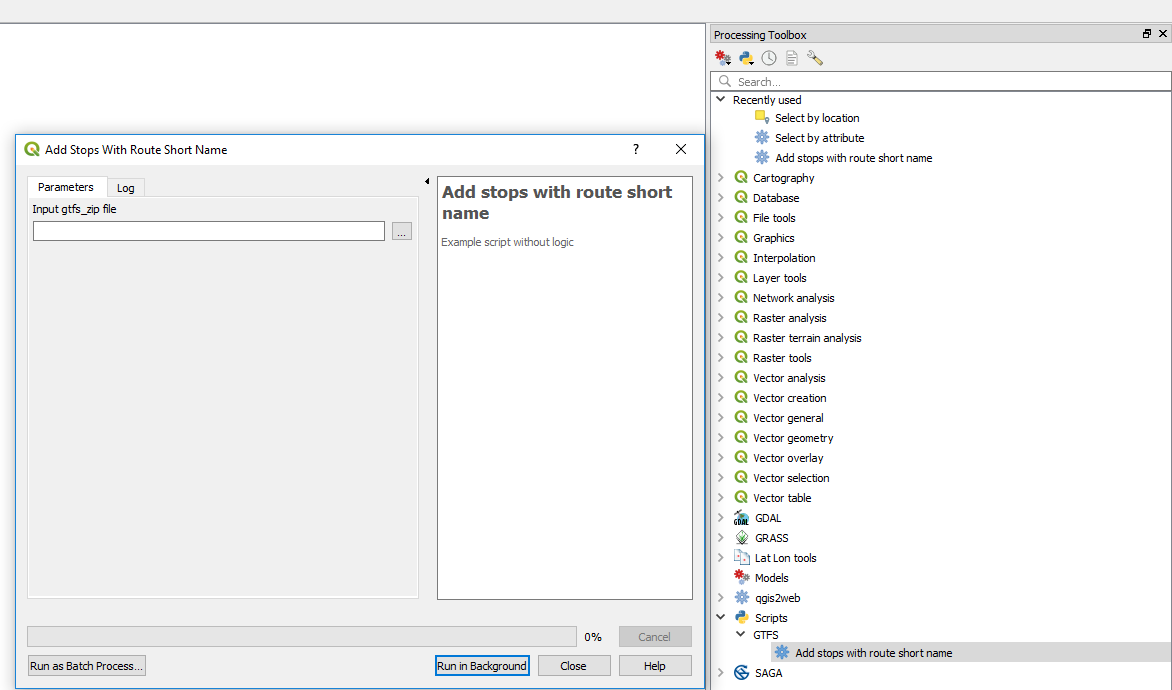Click the dialog question mark help icon
This screenshot has width=1172, height=690.
click(635, 149)
